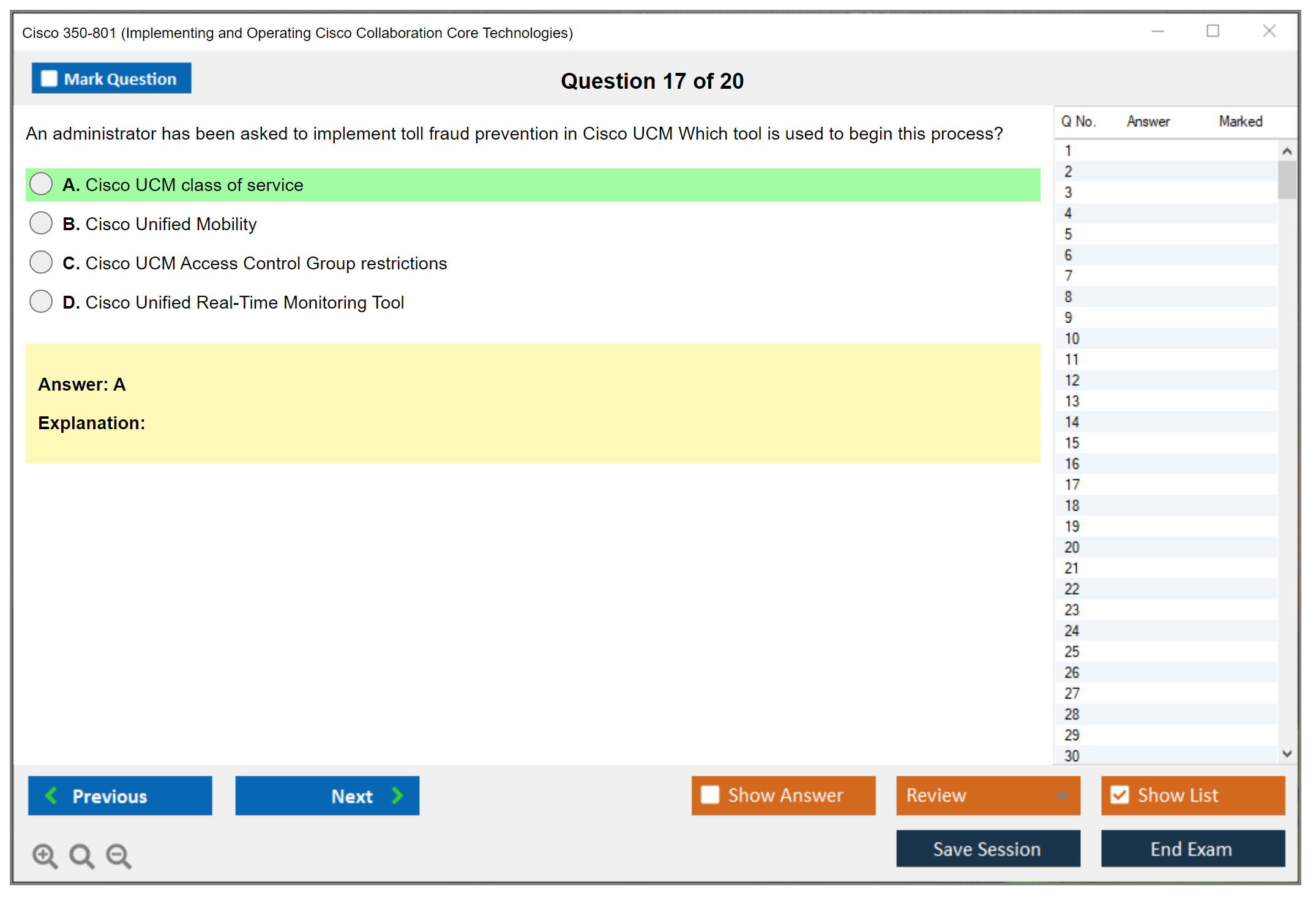Viewport: 1316px width, 900px height.
Task: Click the zoom out magnifier icon
Action: 119,855
